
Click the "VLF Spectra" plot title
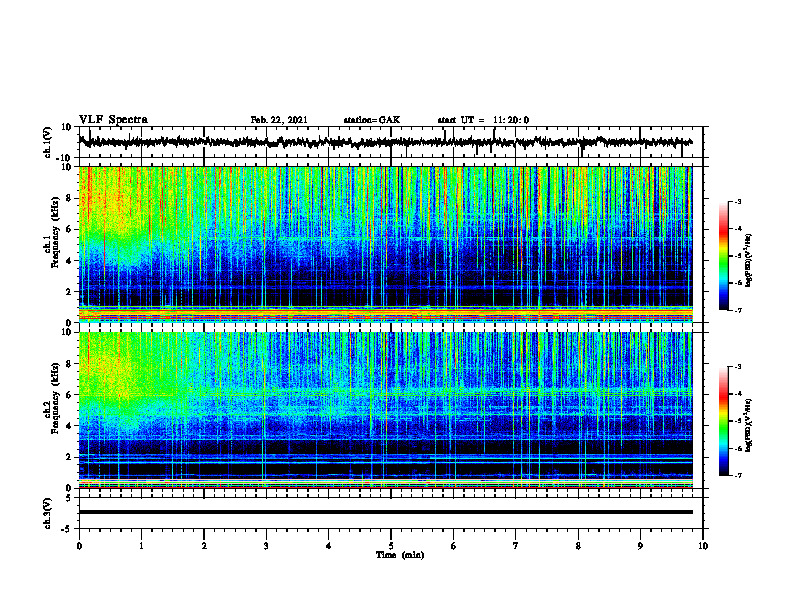click(x=113, y=120)
